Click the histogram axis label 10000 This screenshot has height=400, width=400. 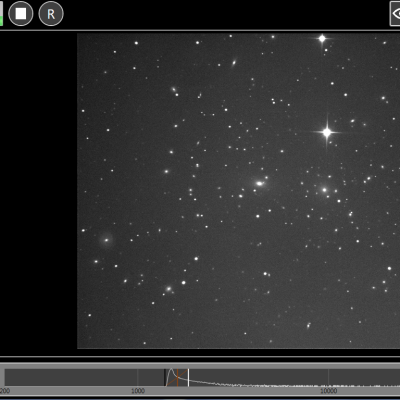coord(329,391)
